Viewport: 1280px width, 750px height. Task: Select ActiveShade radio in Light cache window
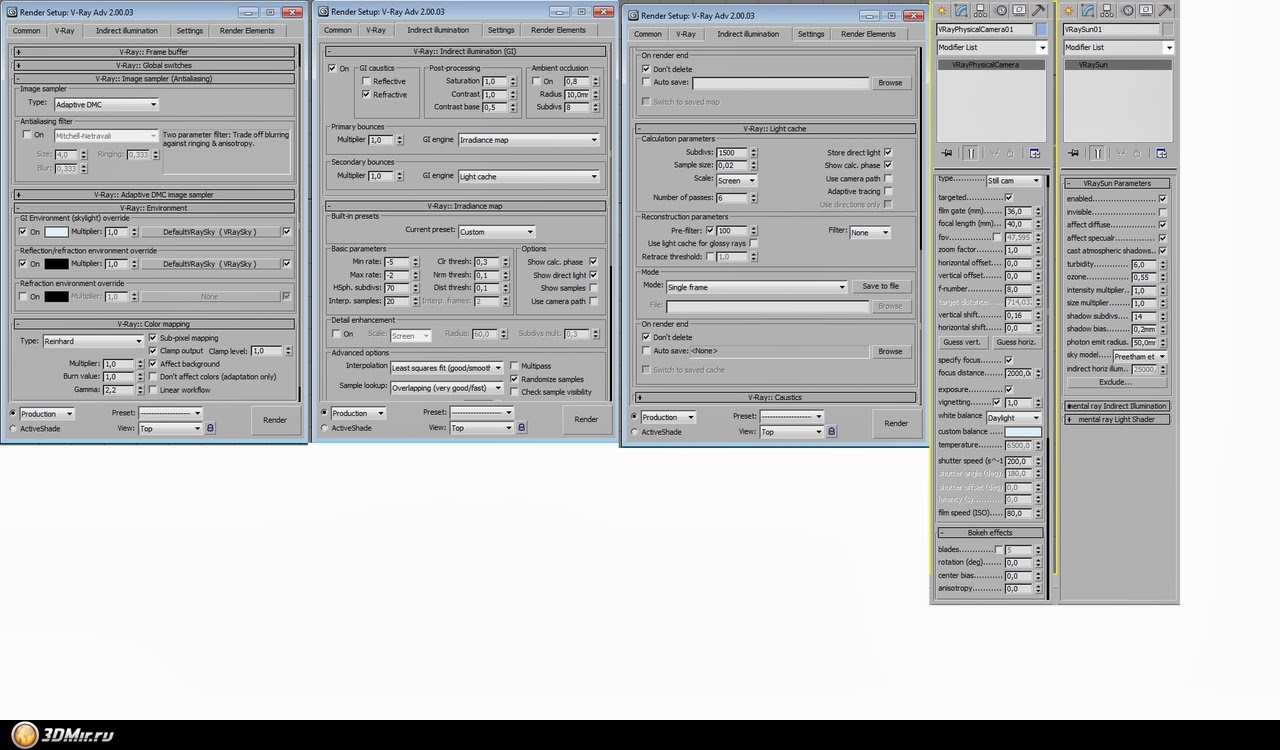click(634, 432)
